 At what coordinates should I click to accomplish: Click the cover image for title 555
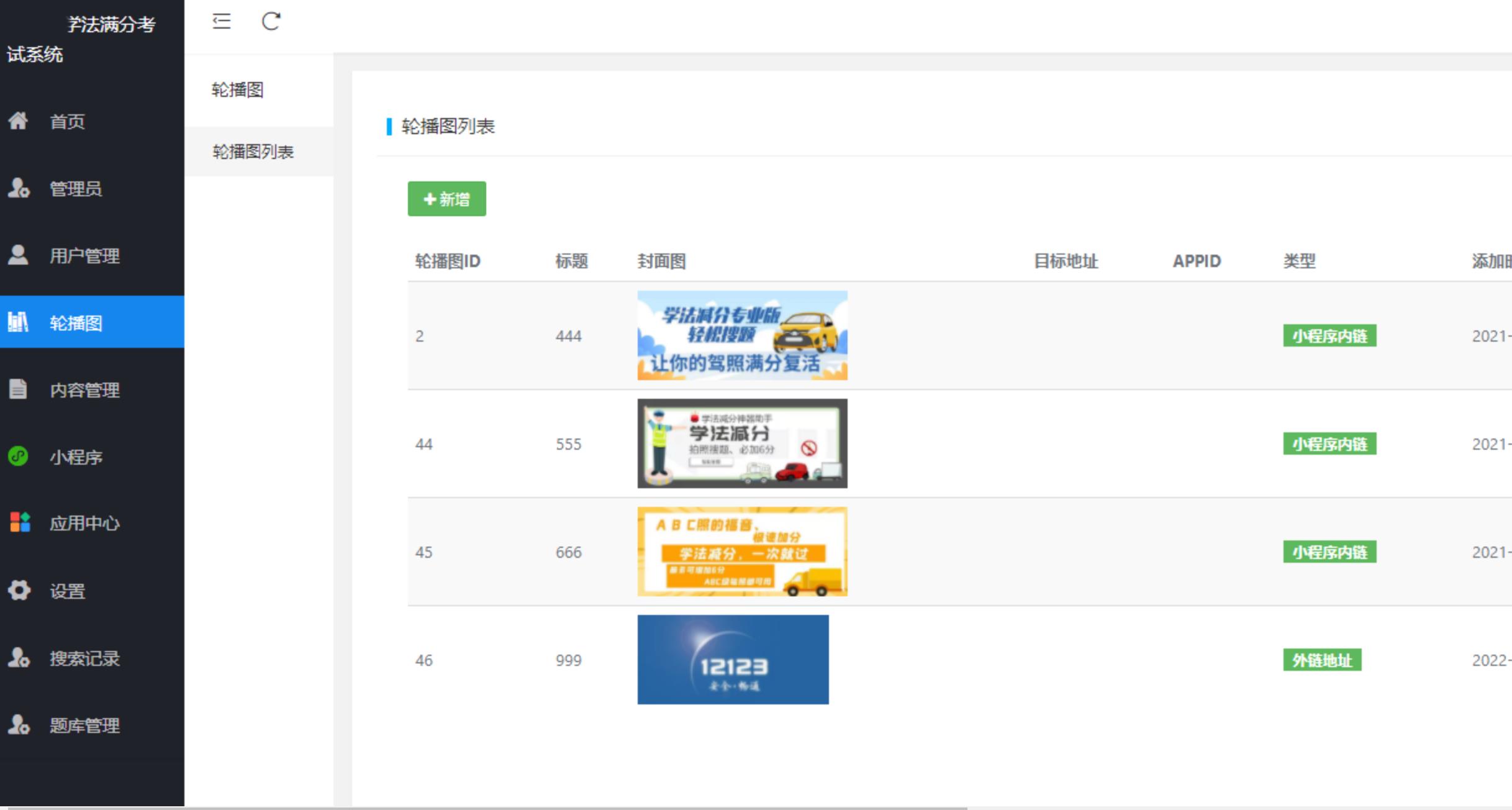[x=741, y=444]
